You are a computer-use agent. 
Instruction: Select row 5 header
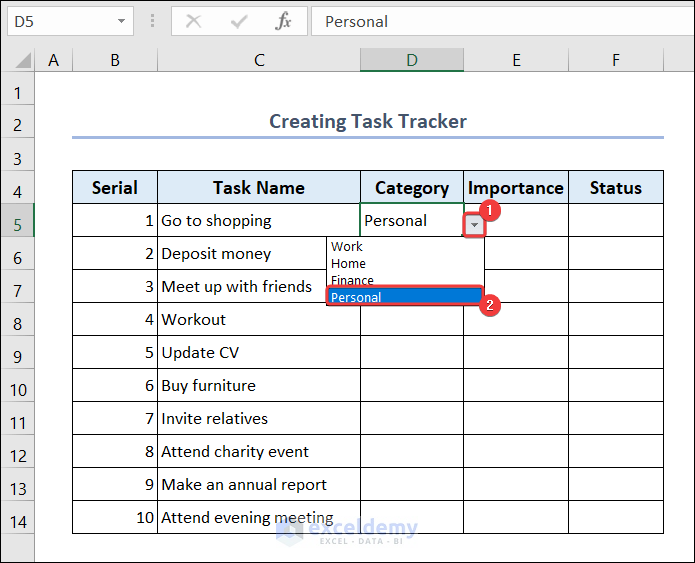(17, 222)
